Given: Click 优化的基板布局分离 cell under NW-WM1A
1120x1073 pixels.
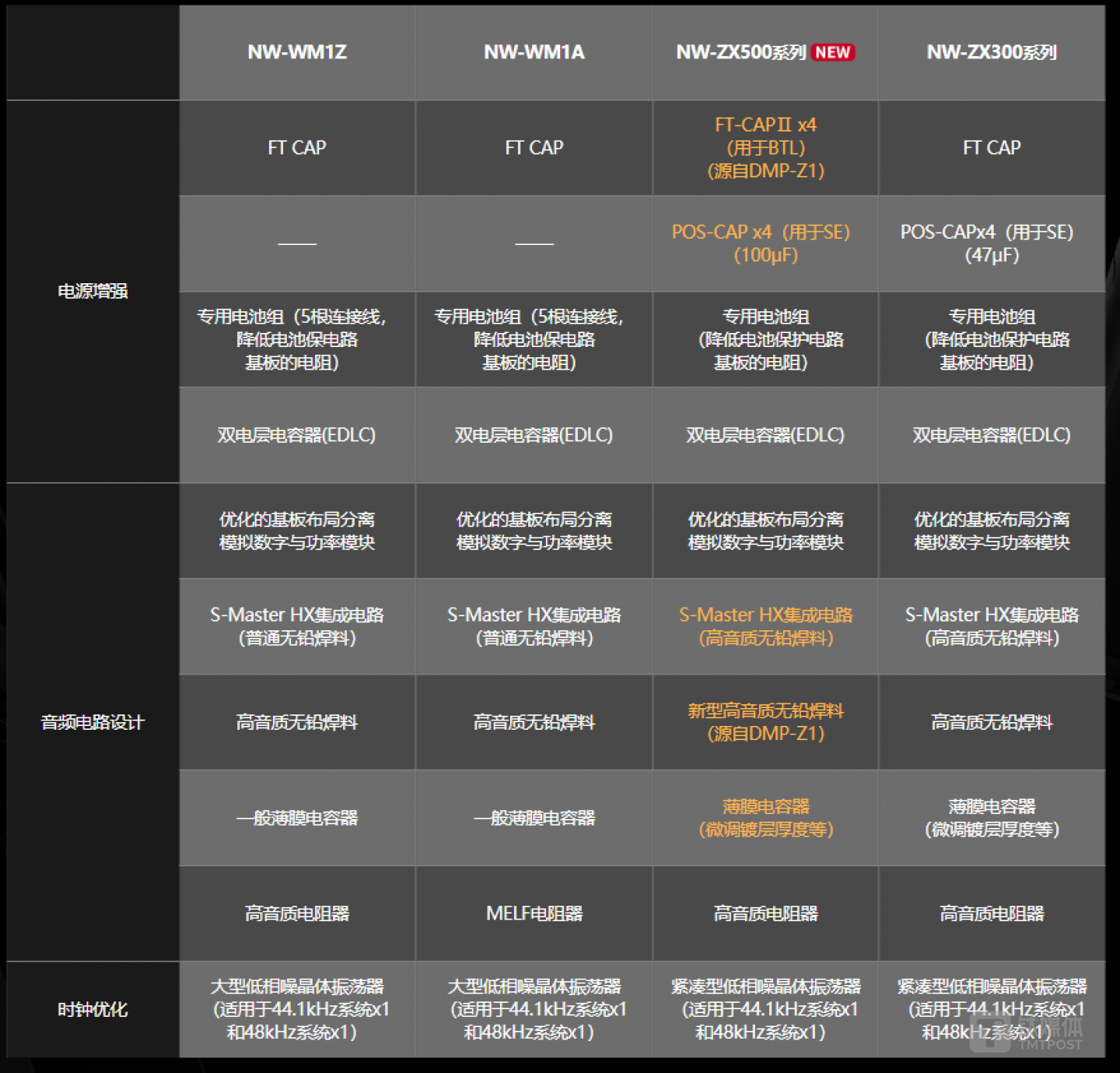Looking at the screenshot, I should point(534,531).
